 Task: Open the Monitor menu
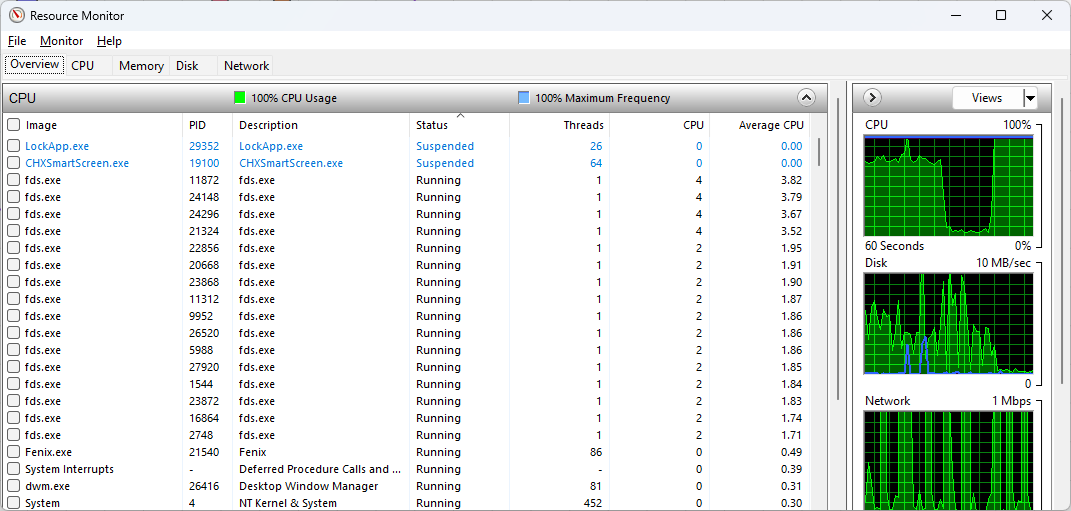tap(61, 41)
